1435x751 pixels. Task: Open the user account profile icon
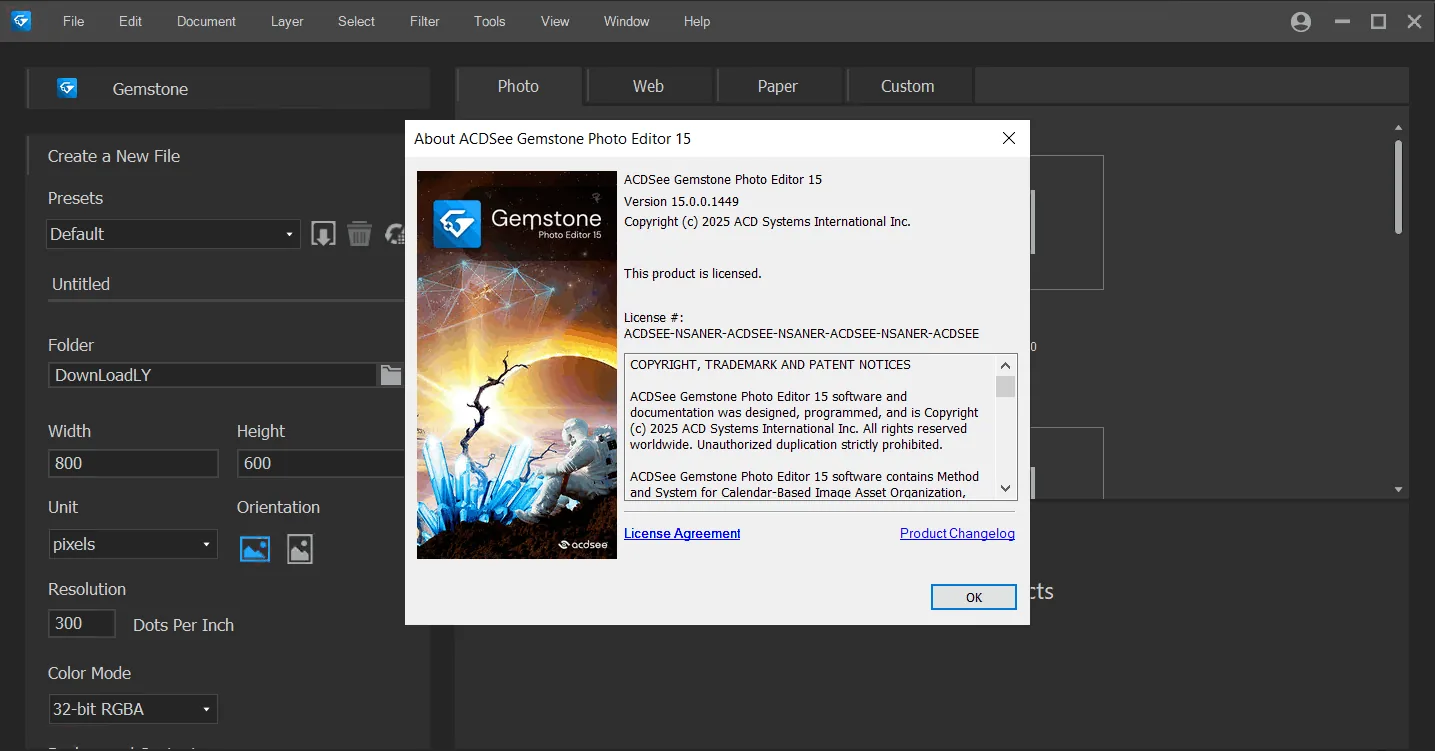pyautogui.click(x=1301, y=21)
